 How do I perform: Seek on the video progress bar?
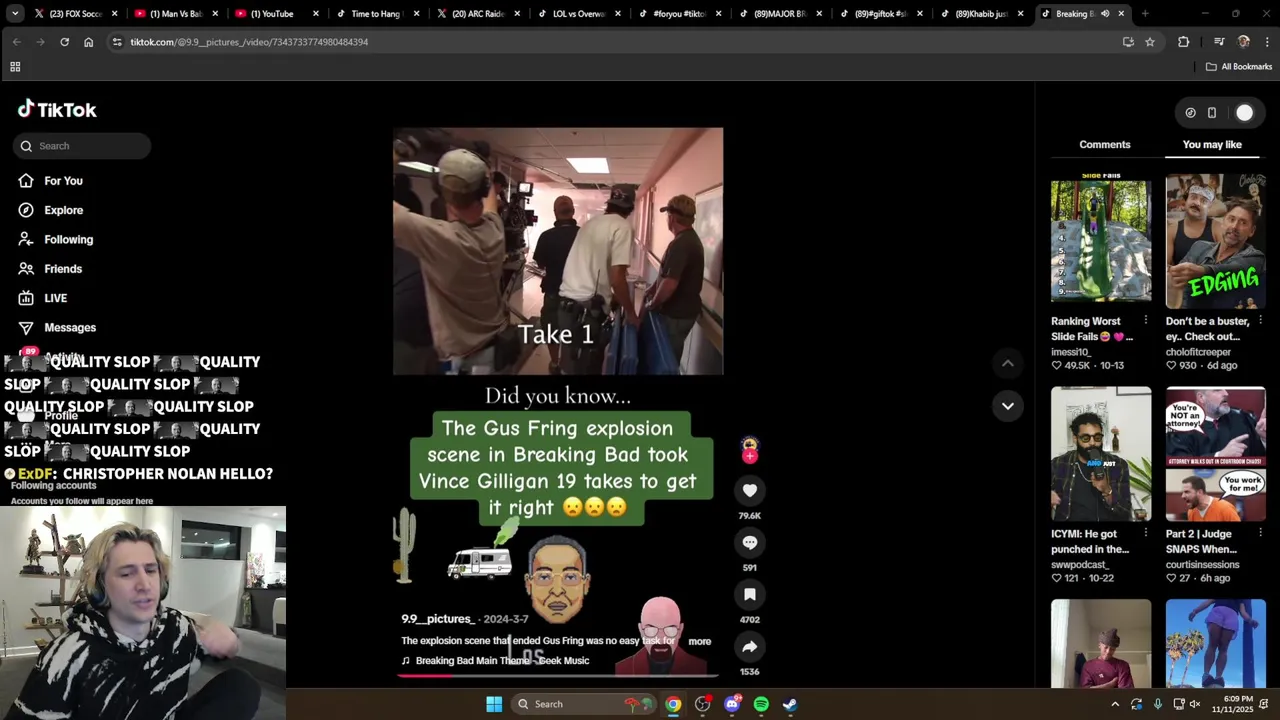pos(558,676)
